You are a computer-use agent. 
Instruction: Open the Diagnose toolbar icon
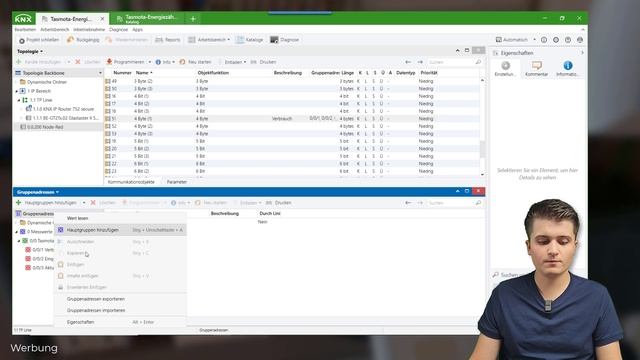point(274,40)
